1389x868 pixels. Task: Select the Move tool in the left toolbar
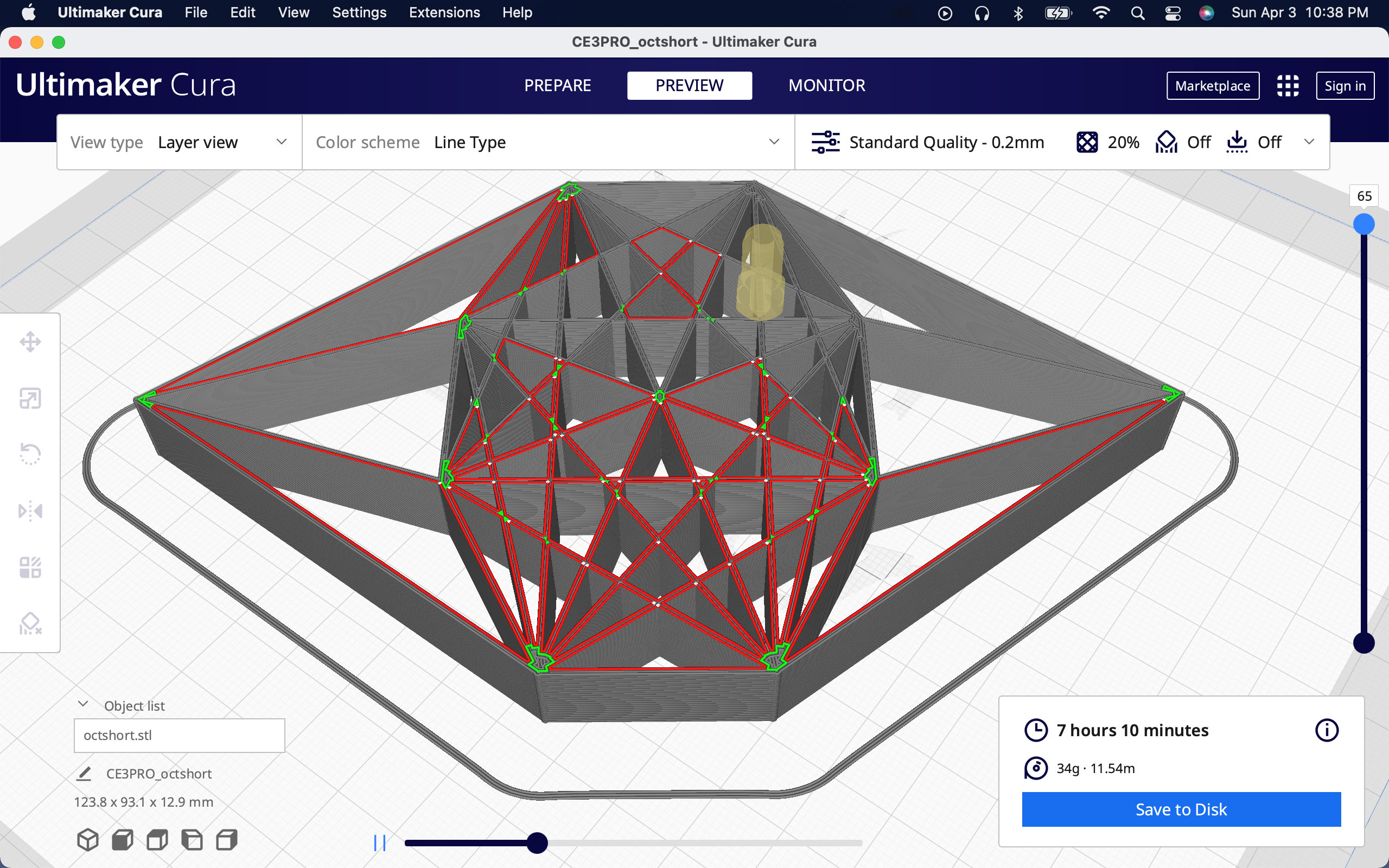click(30, 342)
